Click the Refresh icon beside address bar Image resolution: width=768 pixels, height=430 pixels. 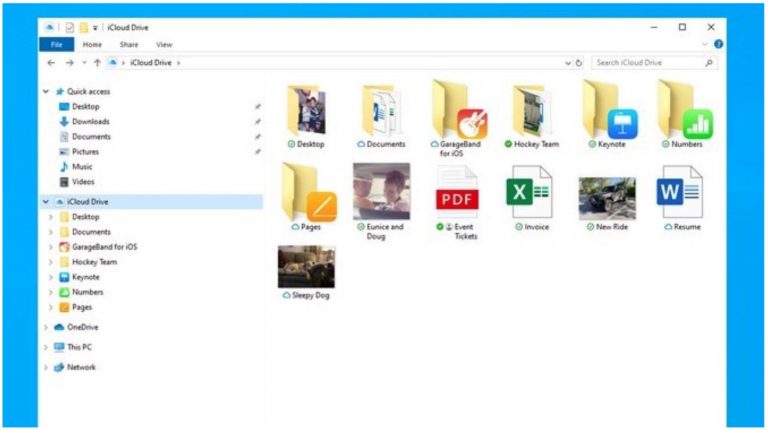pos(579,63)
